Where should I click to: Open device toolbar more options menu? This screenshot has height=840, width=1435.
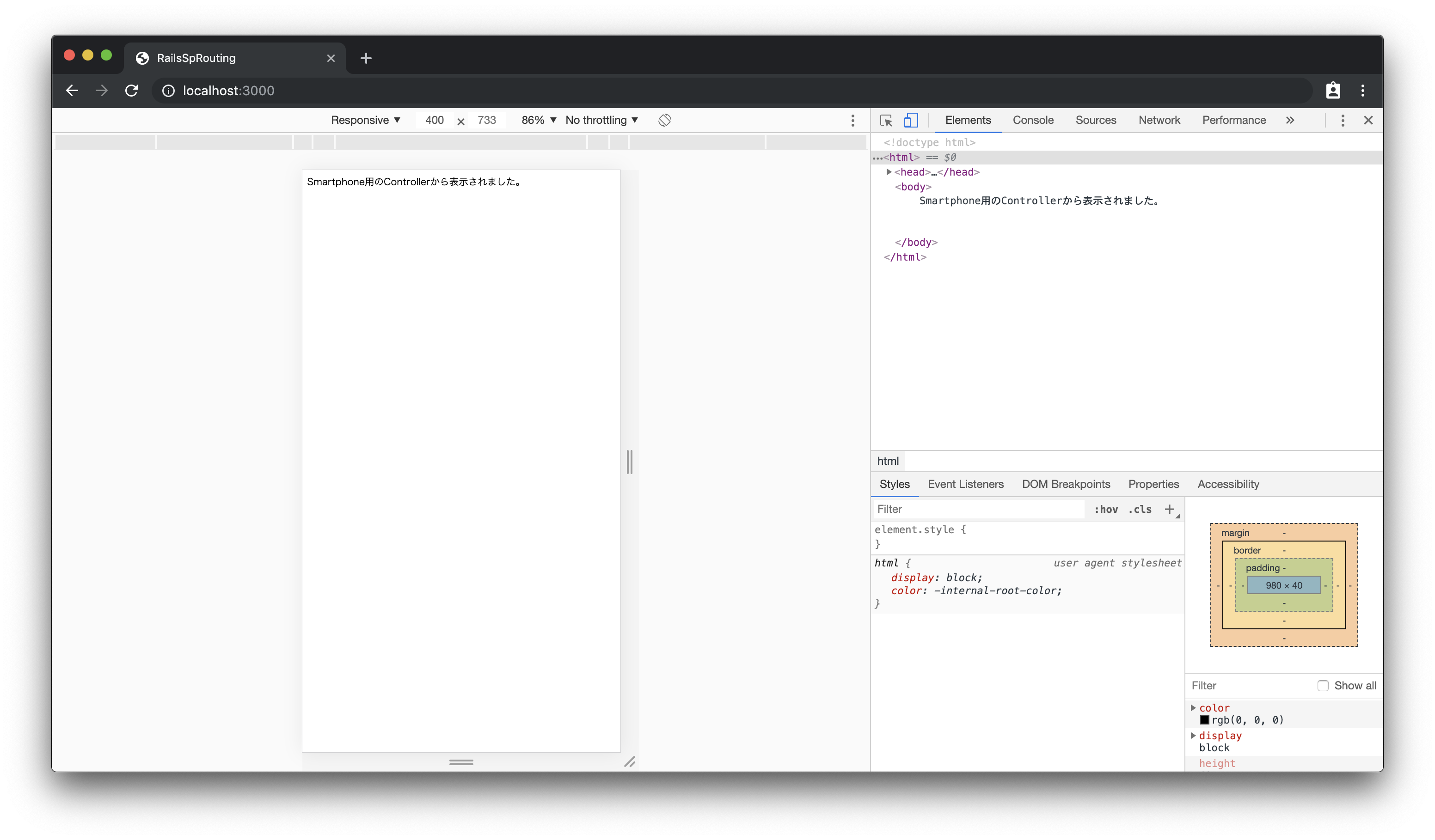click(x=852, y=120)
